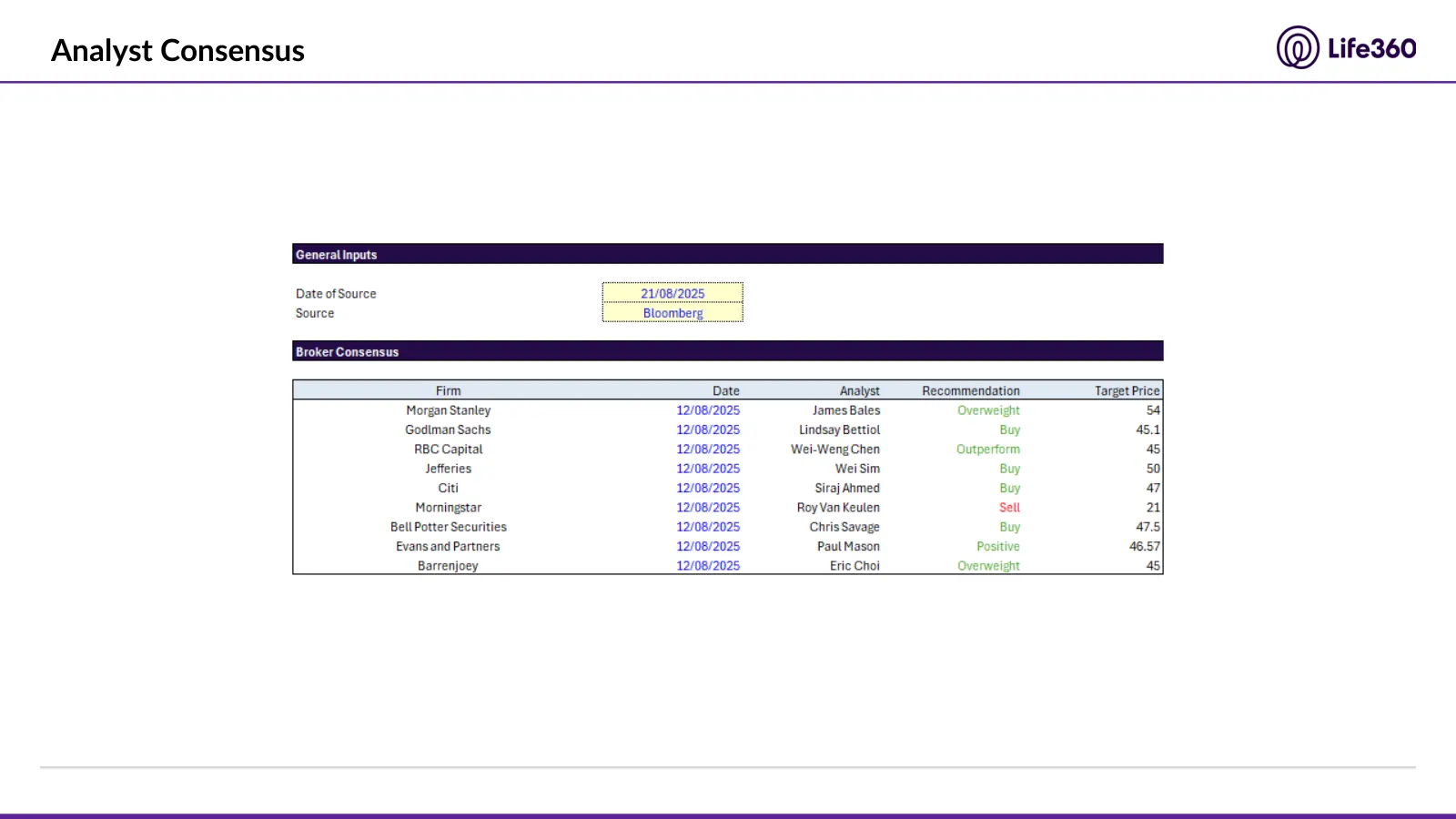Viewport: 1456px width, 819px height.
Task: Select the Bell Potter Securities cell
Action: click(x=448, y=527)
